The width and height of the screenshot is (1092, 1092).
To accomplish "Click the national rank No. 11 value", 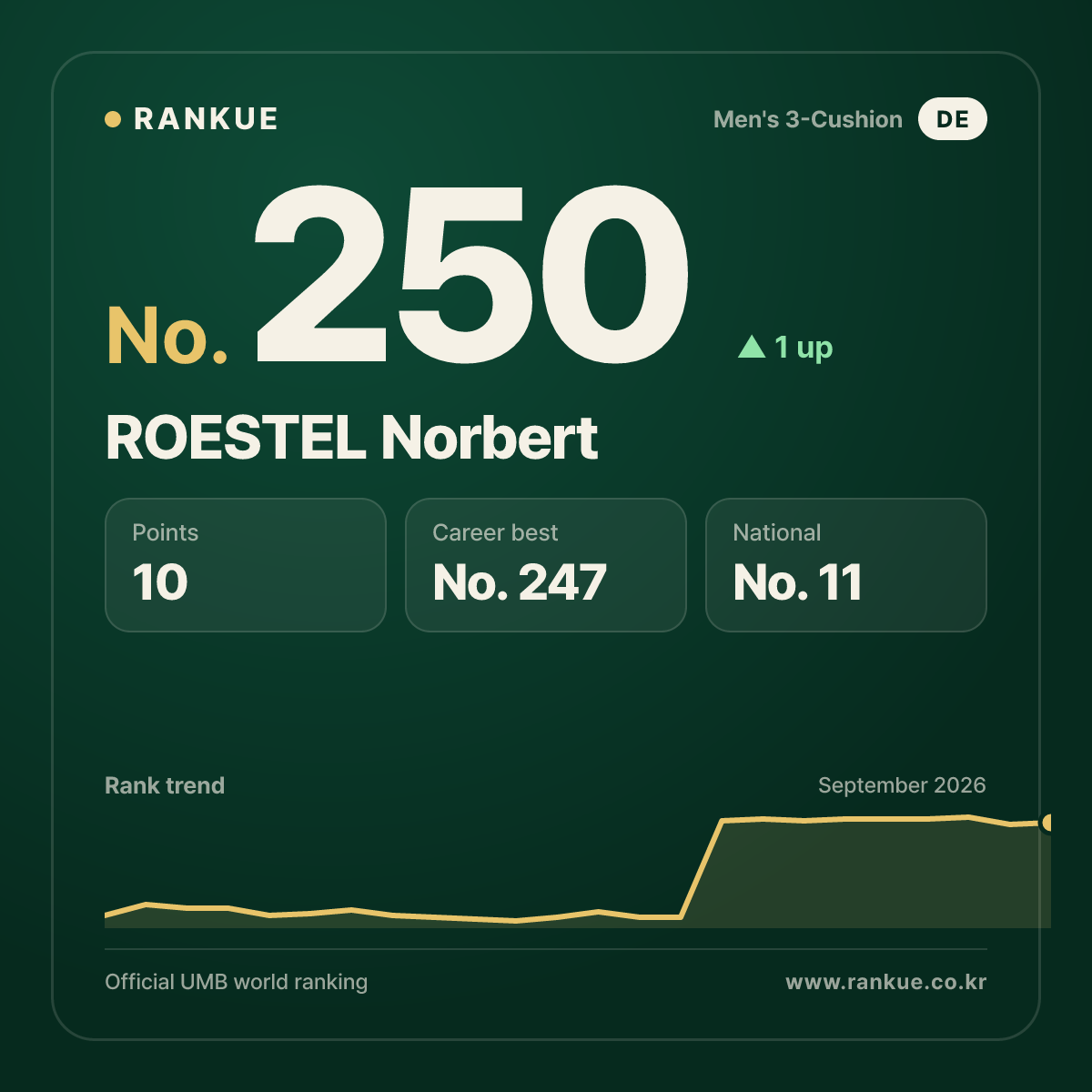I will pyautogui.click(x=798, y=582).
